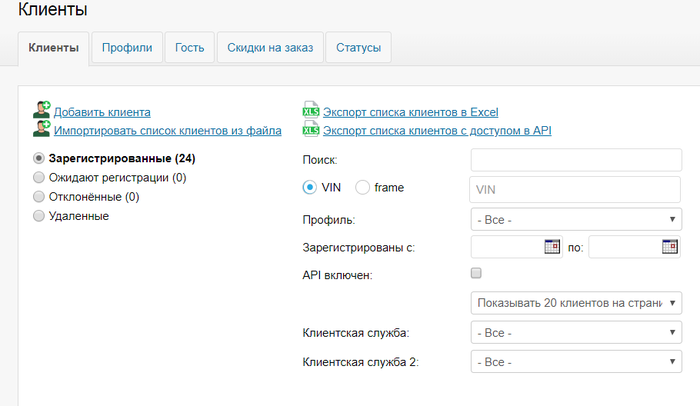Screen dimensions: 700x406
Task: Open the registration end date calendar icon
Action: [x=670, y=246]
